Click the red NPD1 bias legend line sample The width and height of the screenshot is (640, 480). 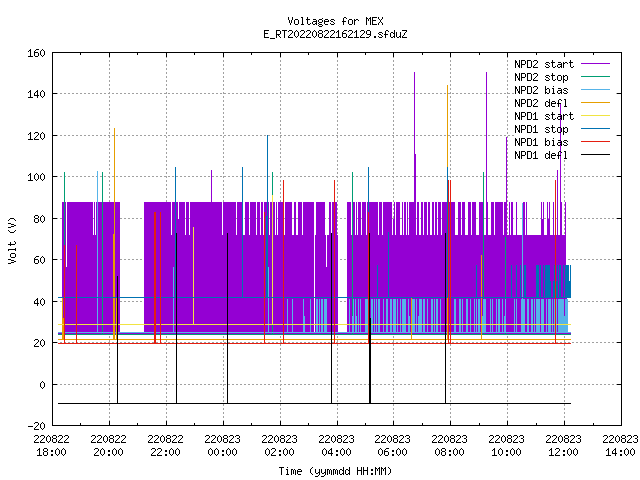(x=595, y=142)
